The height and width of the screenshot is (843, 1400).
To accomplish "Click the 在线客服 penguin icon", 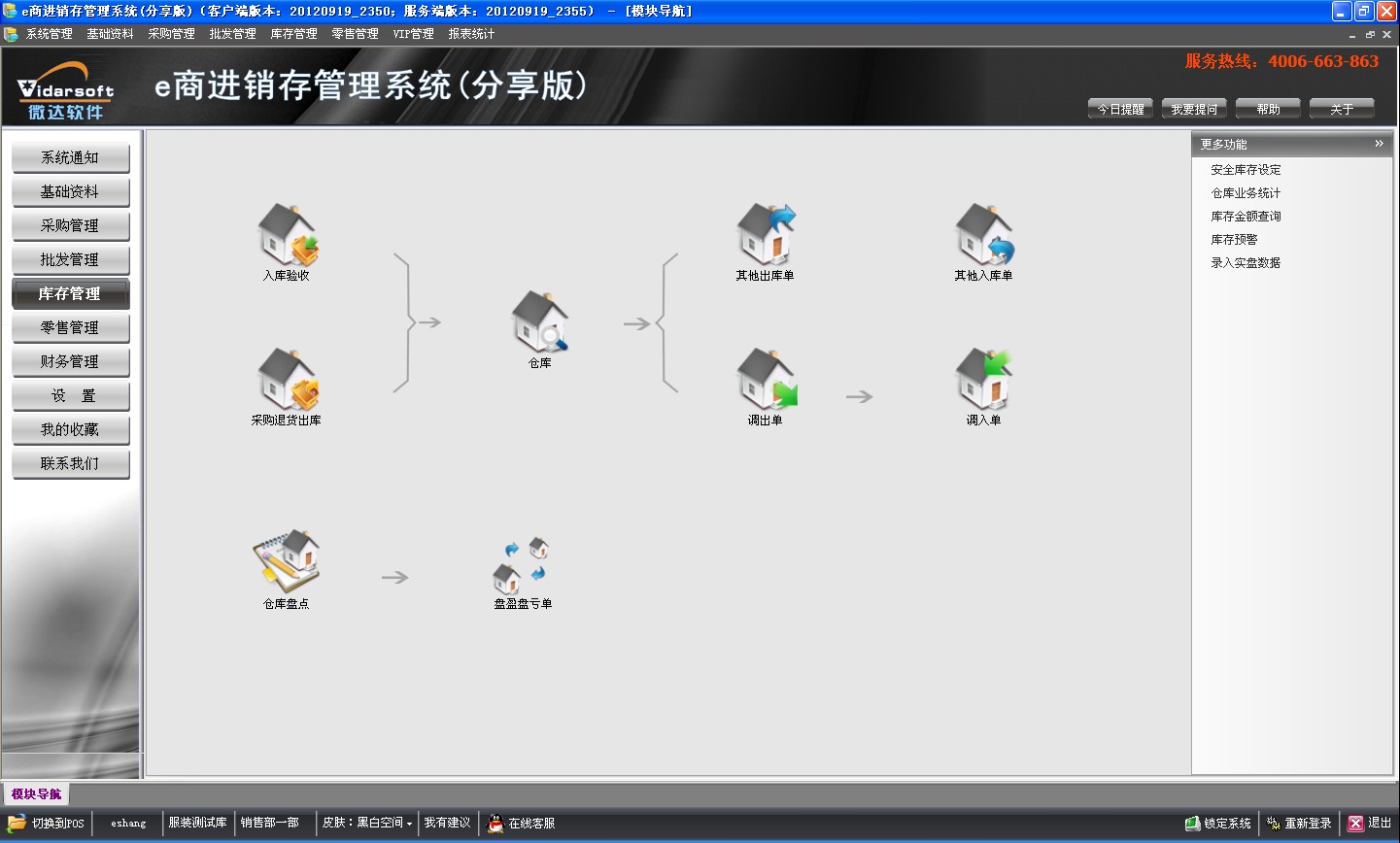I will (495, 823).
